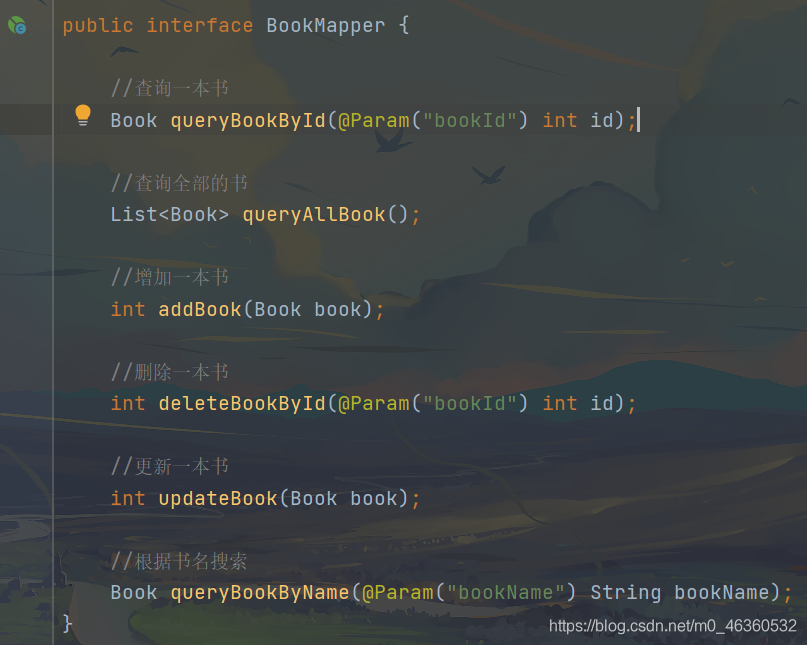
Task: Click the @Param annotation in deleteBookById
Action: (374, 404)
